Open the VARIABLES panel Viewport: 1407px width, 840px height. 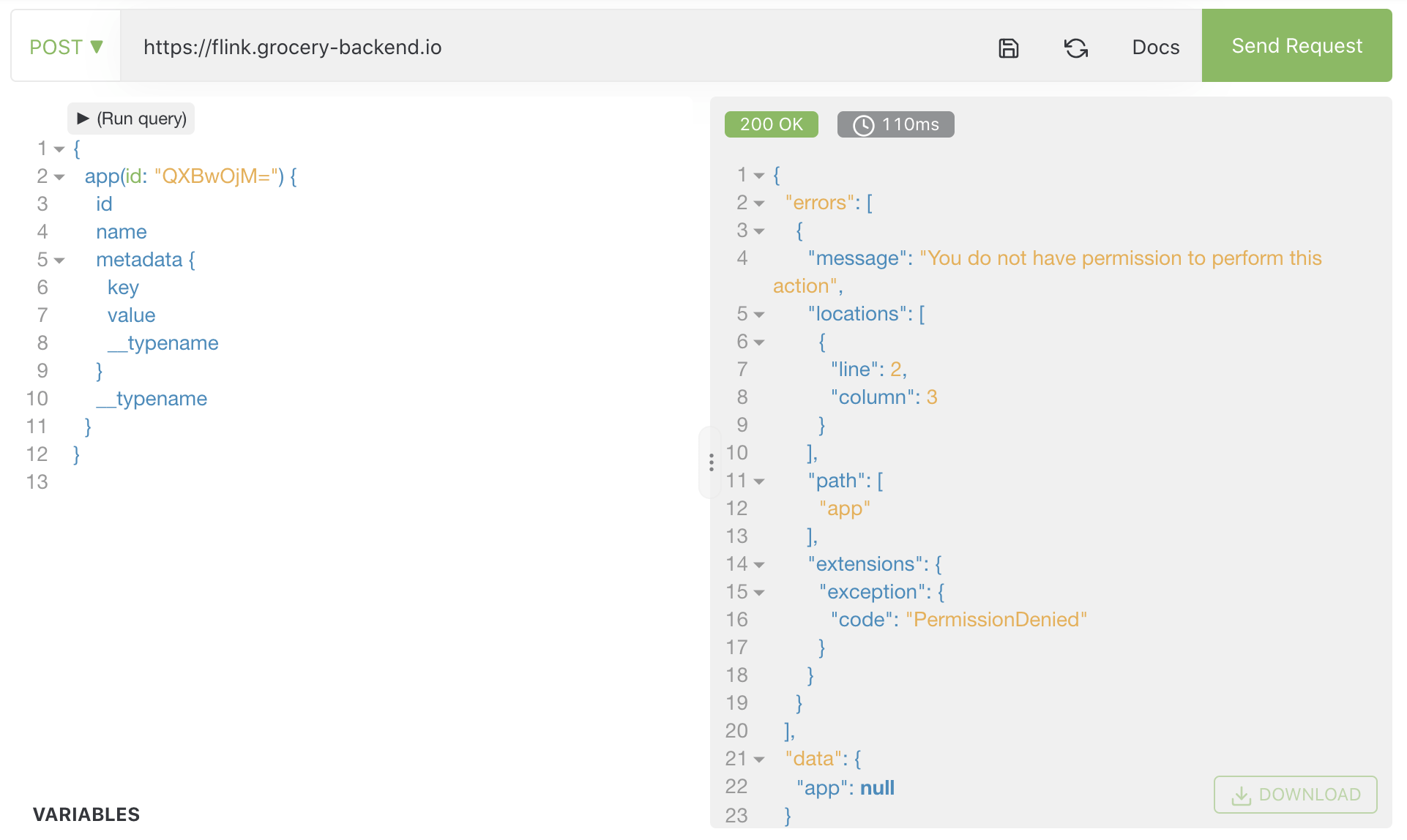pos(86,814)
